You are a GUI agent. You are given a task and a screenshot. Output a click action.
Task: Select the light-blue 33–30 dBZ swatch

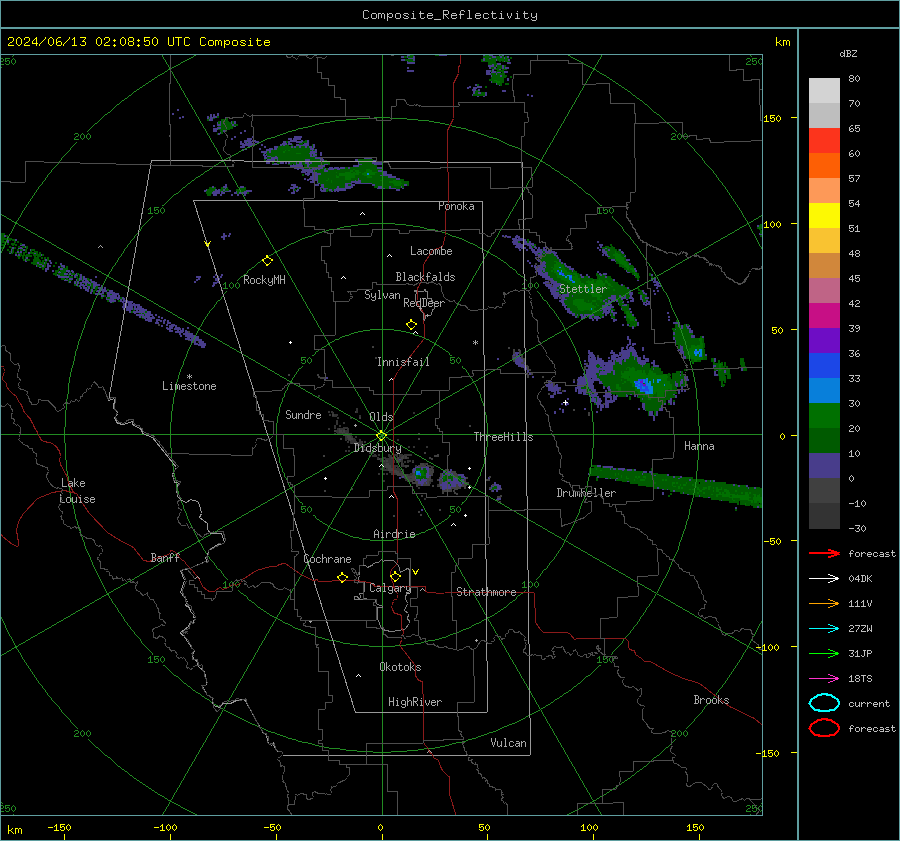[x=824, y=391]
